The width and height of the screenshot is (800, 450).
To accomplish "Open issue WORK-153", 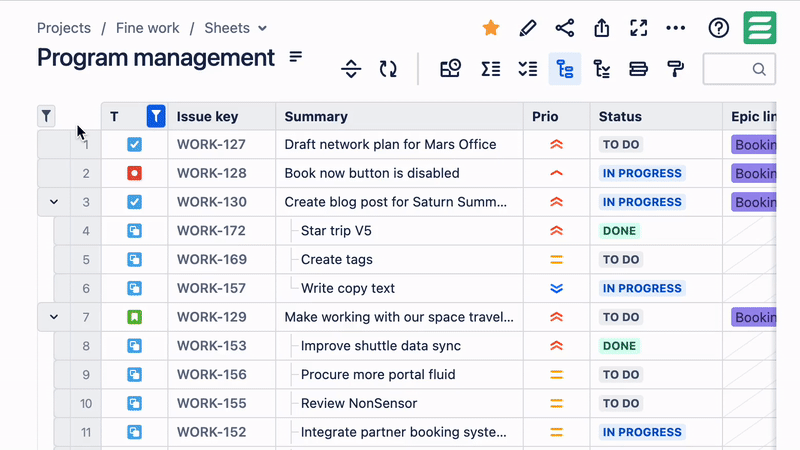I will click(x=212, y=346).
